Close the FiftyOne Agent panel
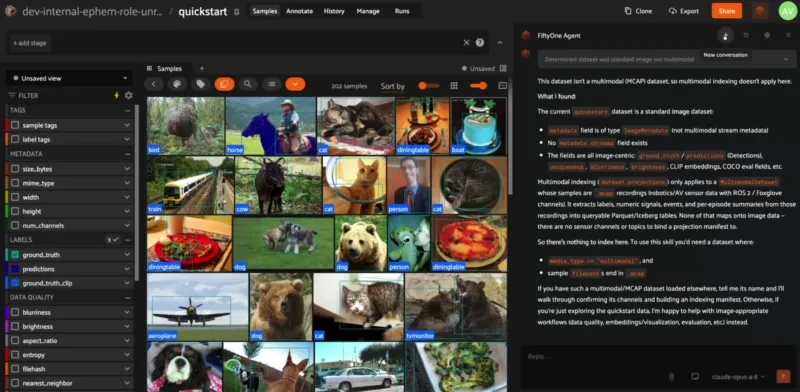This screenshot has height=392, width=800. tap(788, 35)
